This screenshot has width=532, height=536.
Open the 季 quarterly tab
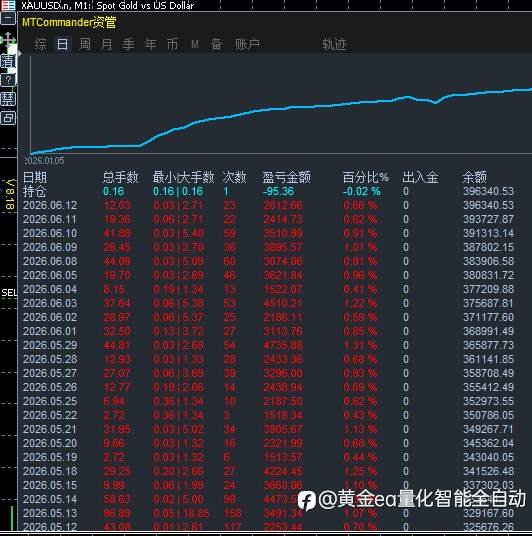tap(129, 44)
